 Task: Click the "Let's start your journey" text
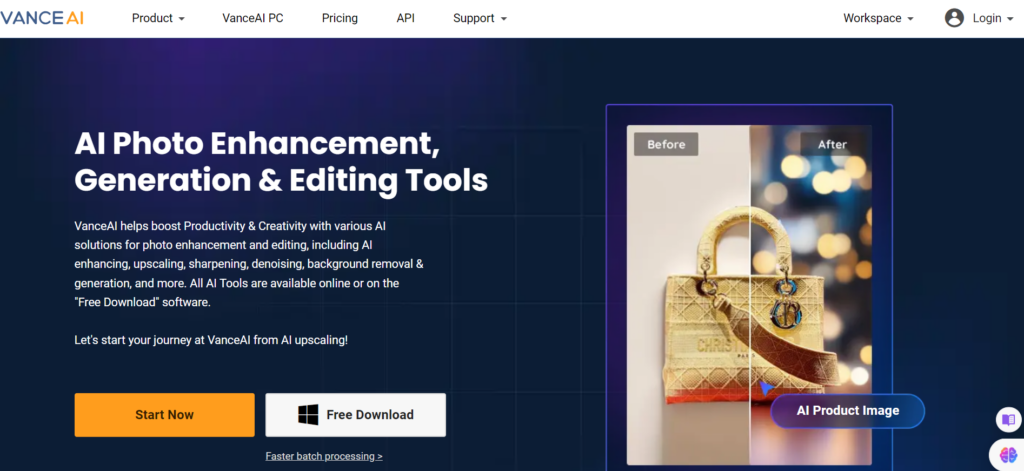click(x=211, y=340)
